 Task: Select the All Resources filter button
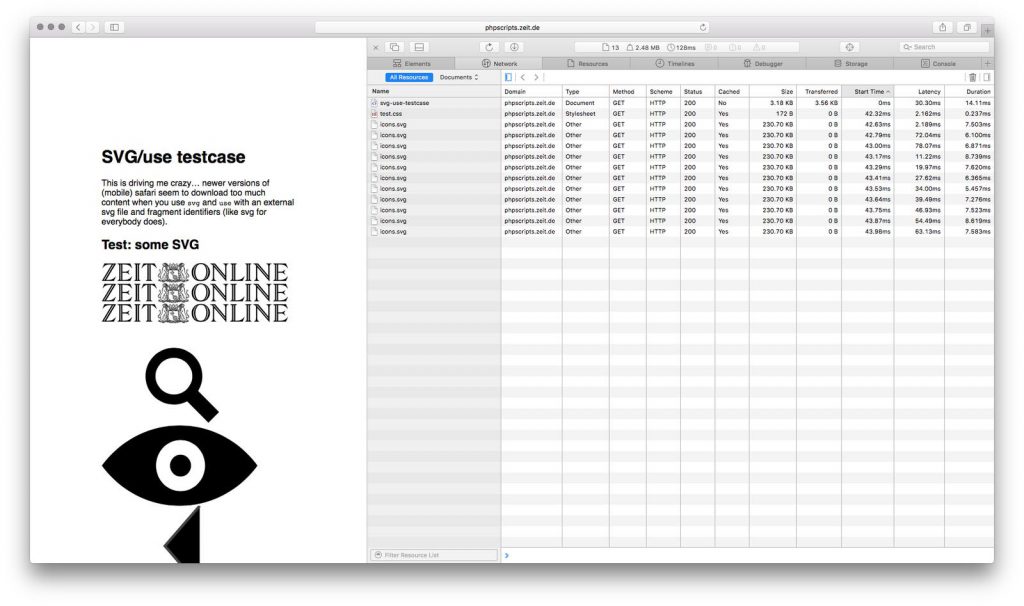(409, 77)
